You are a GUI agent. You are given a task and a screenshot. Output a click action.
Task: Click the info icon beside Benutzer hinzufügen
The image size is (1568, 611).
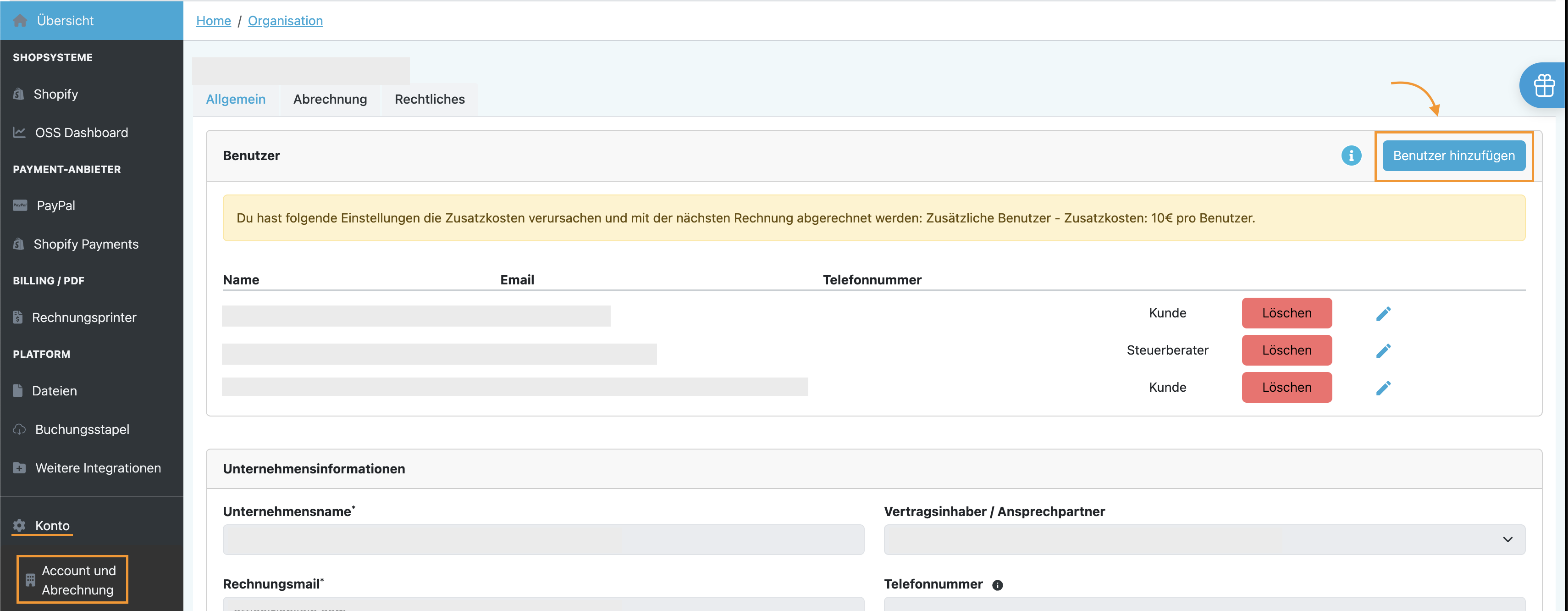[1351, 156]
